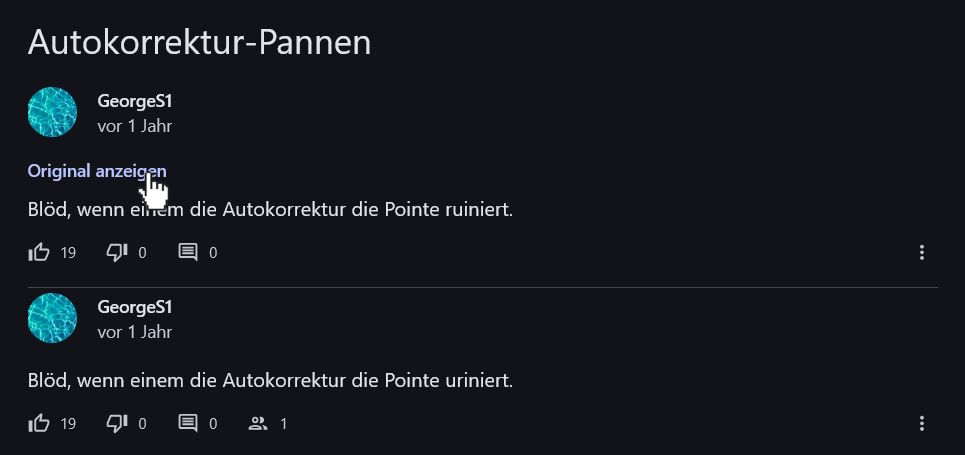This screenshot has height=455, width=965.
Task: Open the avatar of the top comment
Action: tap(52, 112)
